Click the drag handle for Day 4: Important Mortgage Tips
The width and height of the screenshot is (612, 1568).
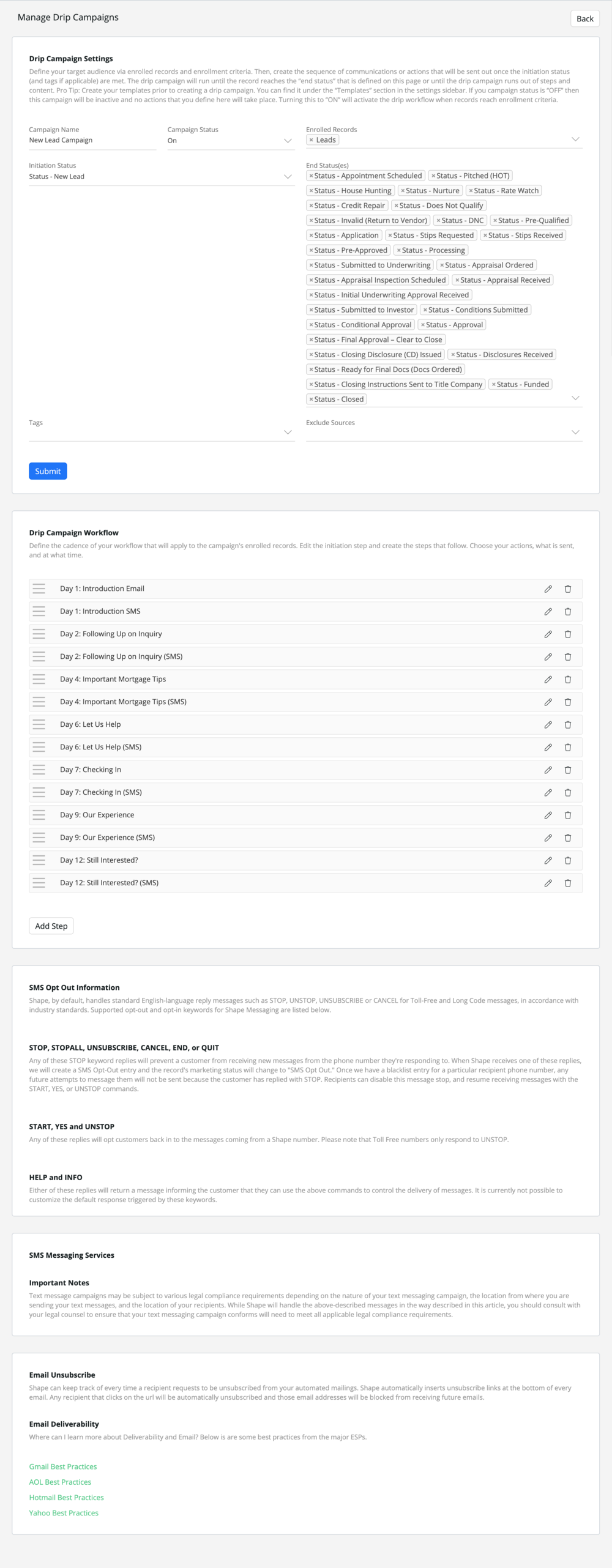point(39,679)
